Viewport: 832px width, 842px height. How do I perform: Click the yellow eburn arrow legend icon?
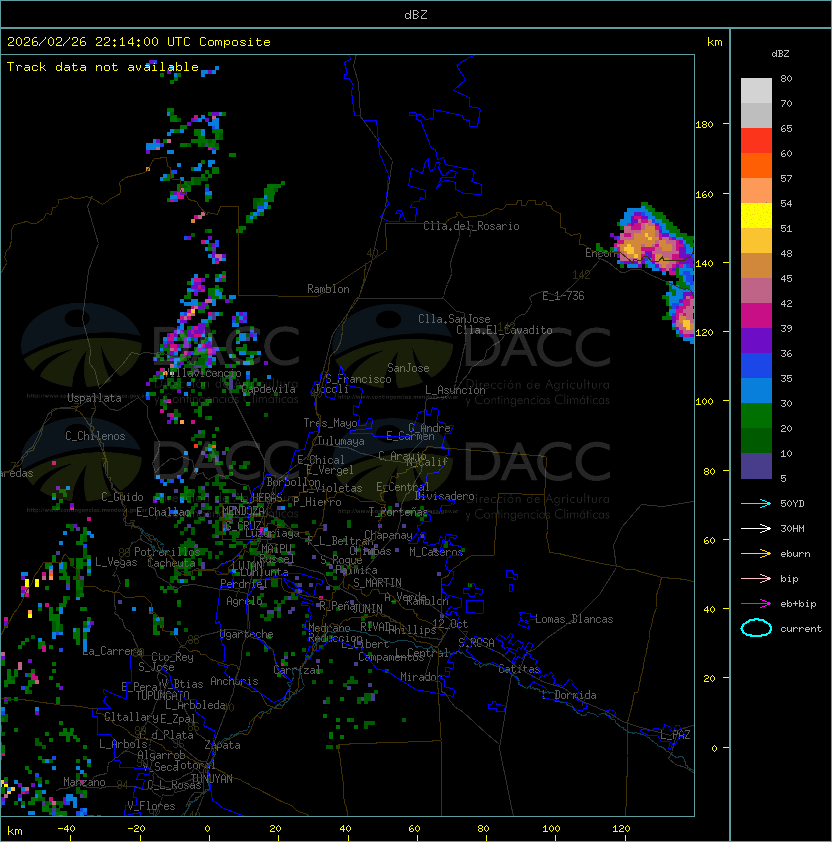click(756, 554)
